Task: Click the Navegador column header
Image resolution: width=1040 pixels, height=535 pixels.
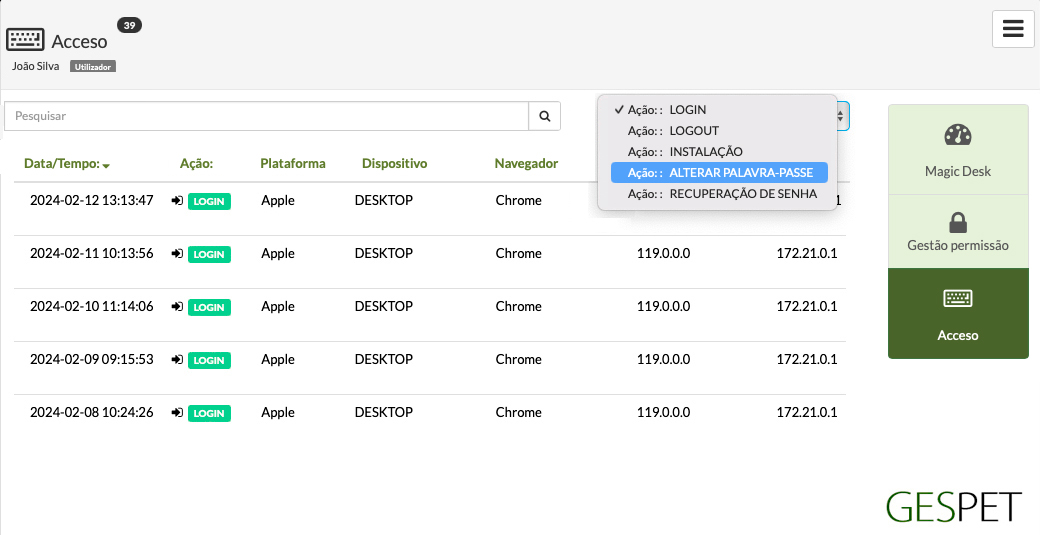Action: (x=526, y=164)
